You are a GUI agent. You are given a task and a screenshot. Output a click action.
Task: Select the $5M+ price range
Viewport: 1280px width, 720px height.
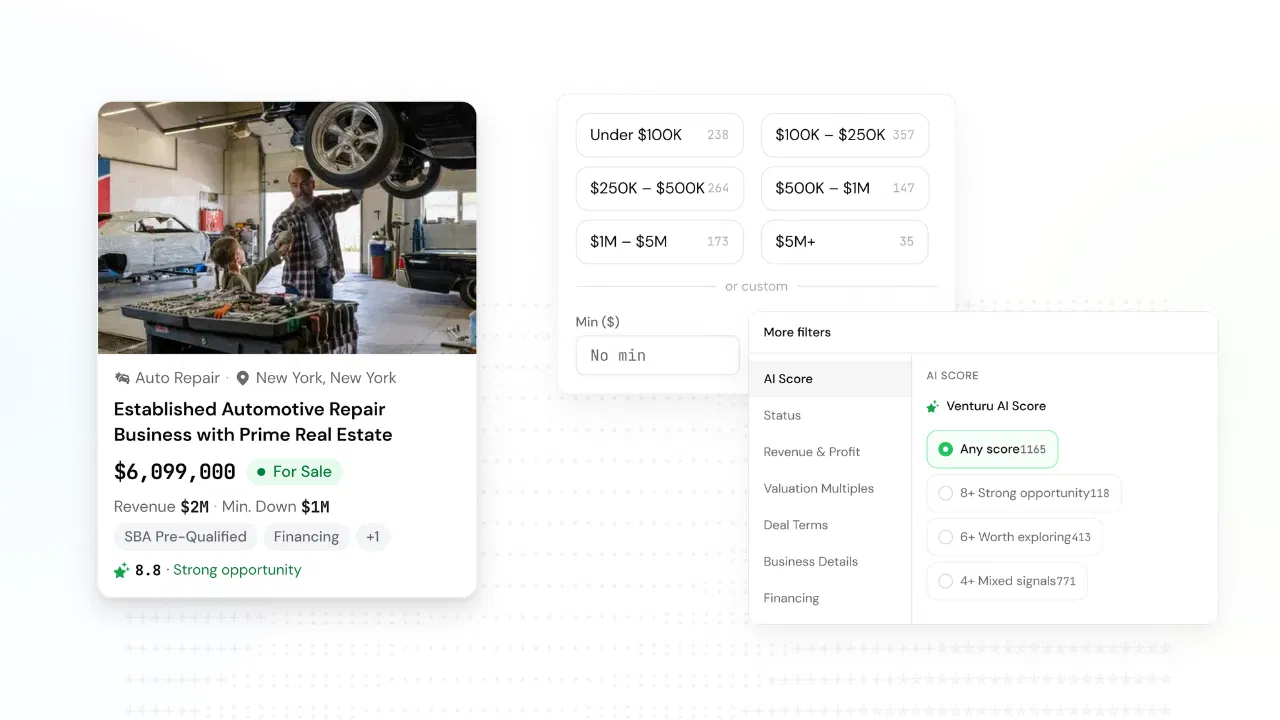(x=844, y=241)
